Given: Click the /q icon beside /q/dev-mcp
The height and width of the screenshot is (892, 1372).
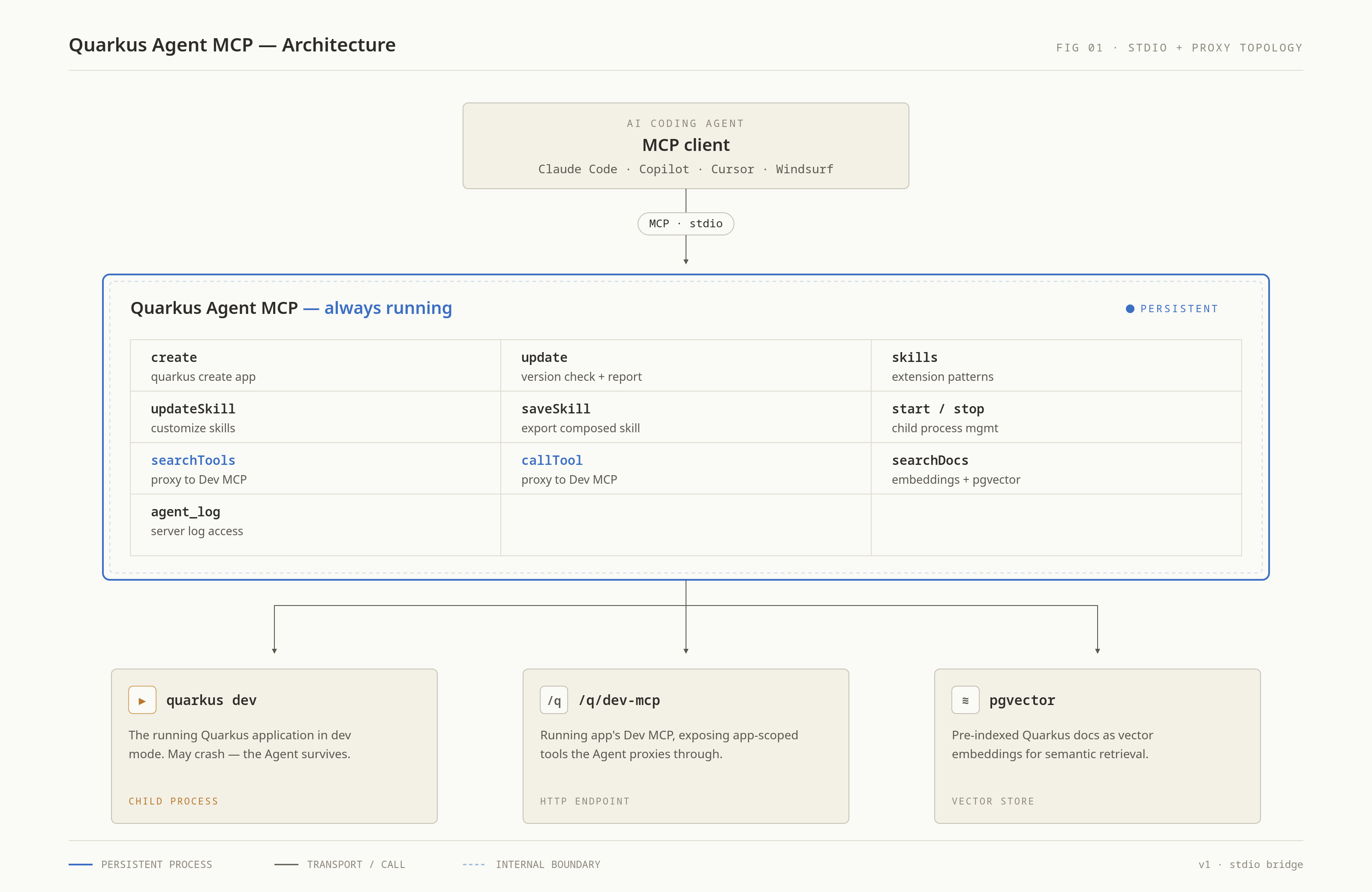Looking at the screenshot, I should 554,700.
